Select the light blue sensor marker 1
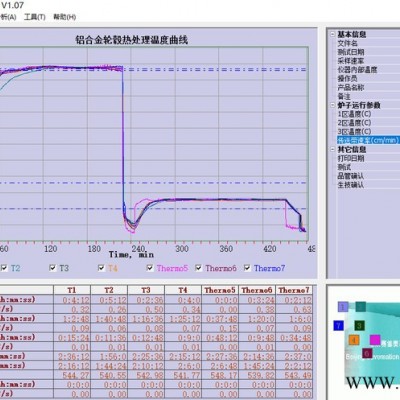This screenshot has width=400, height=400. point(343,307)
